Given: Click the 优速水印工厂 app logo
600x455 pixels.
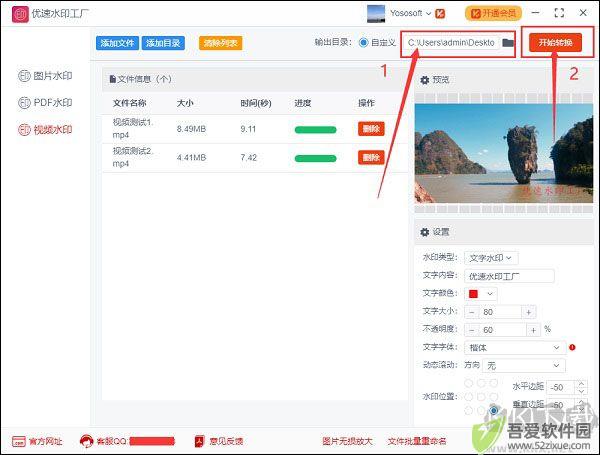Looking at the screenshot, I should pos(20,14).
